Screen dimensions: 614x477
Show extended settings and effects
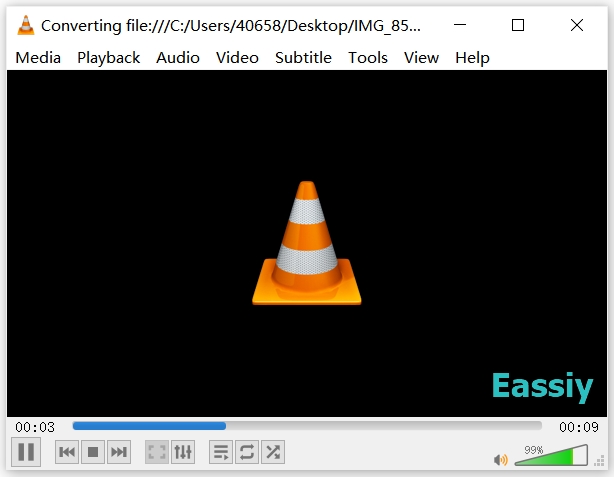pos(183,452)
